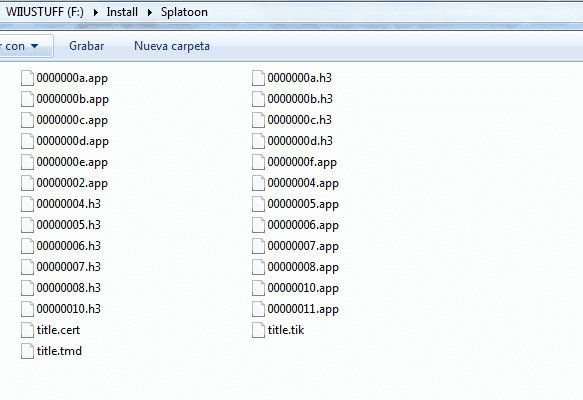Select the file name text 0000000f.app
Image resolution: width=583 pixels, height=400 pixels.
[x=302, y=162]
